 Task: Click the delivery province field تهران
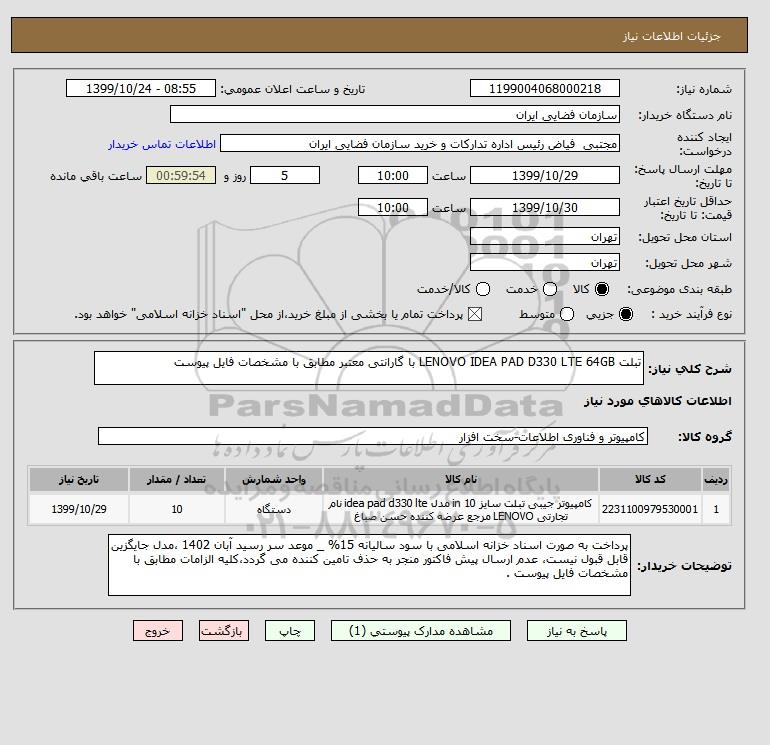coord(545,237)
